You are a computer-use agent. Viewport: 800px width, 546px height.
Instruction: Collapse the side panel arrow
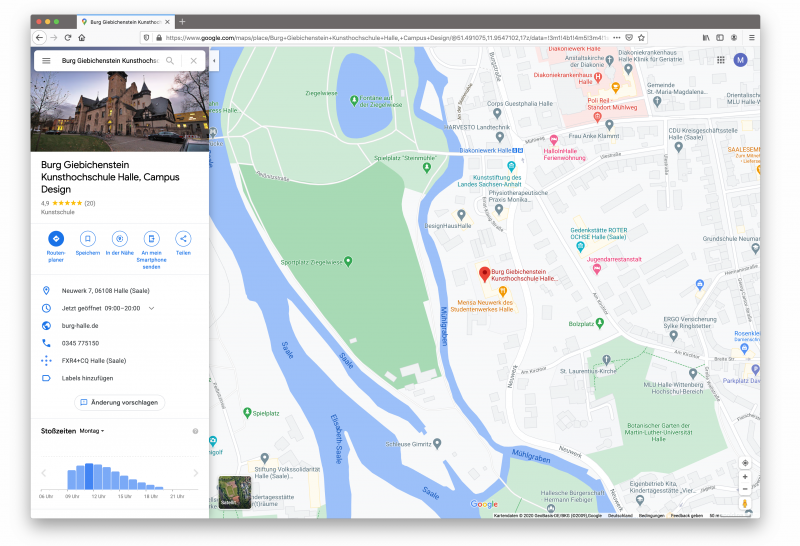214,61
